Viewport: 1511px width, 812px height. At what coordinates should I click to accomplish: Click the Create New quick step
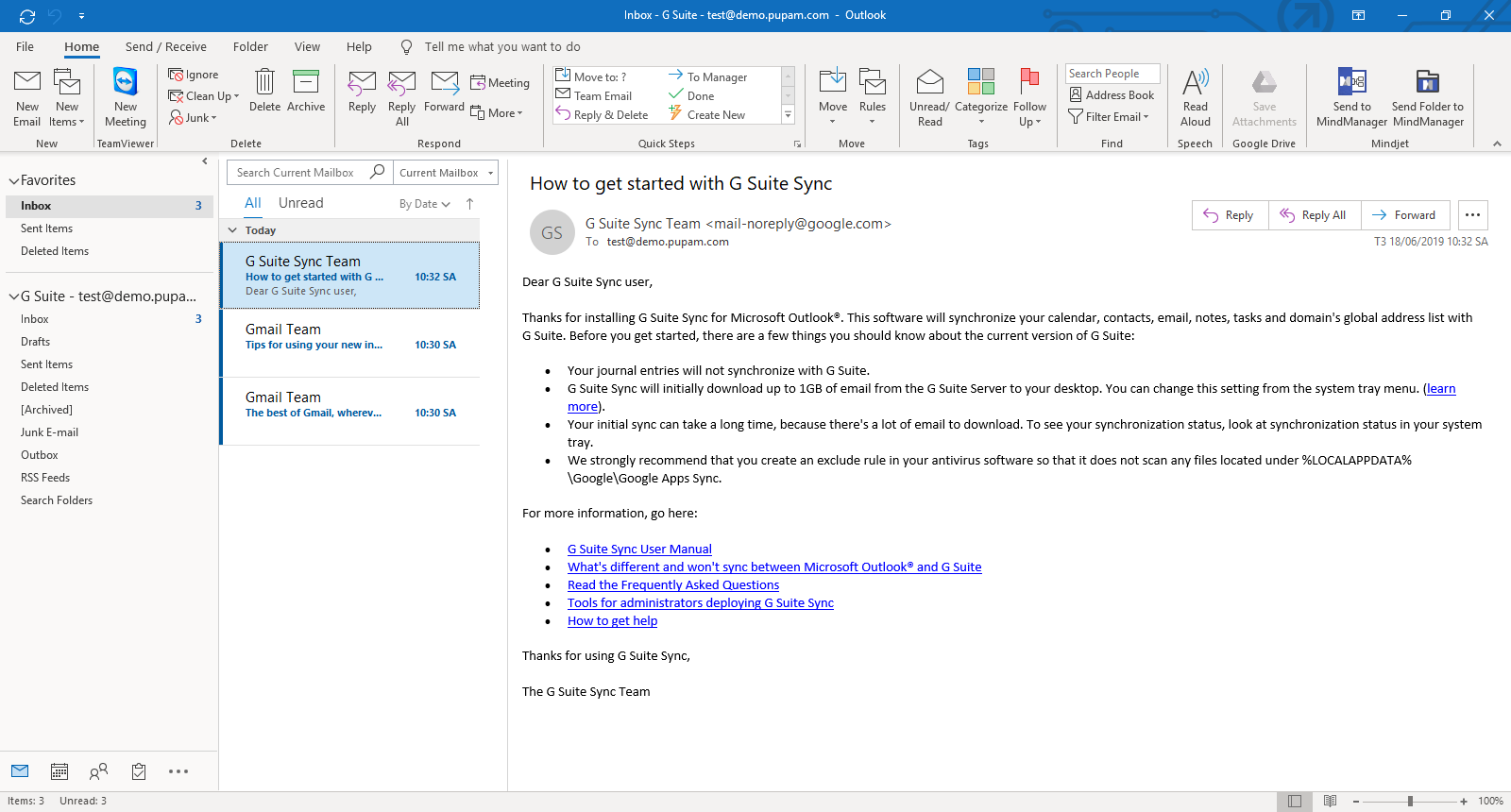click(x=707, y=114)
